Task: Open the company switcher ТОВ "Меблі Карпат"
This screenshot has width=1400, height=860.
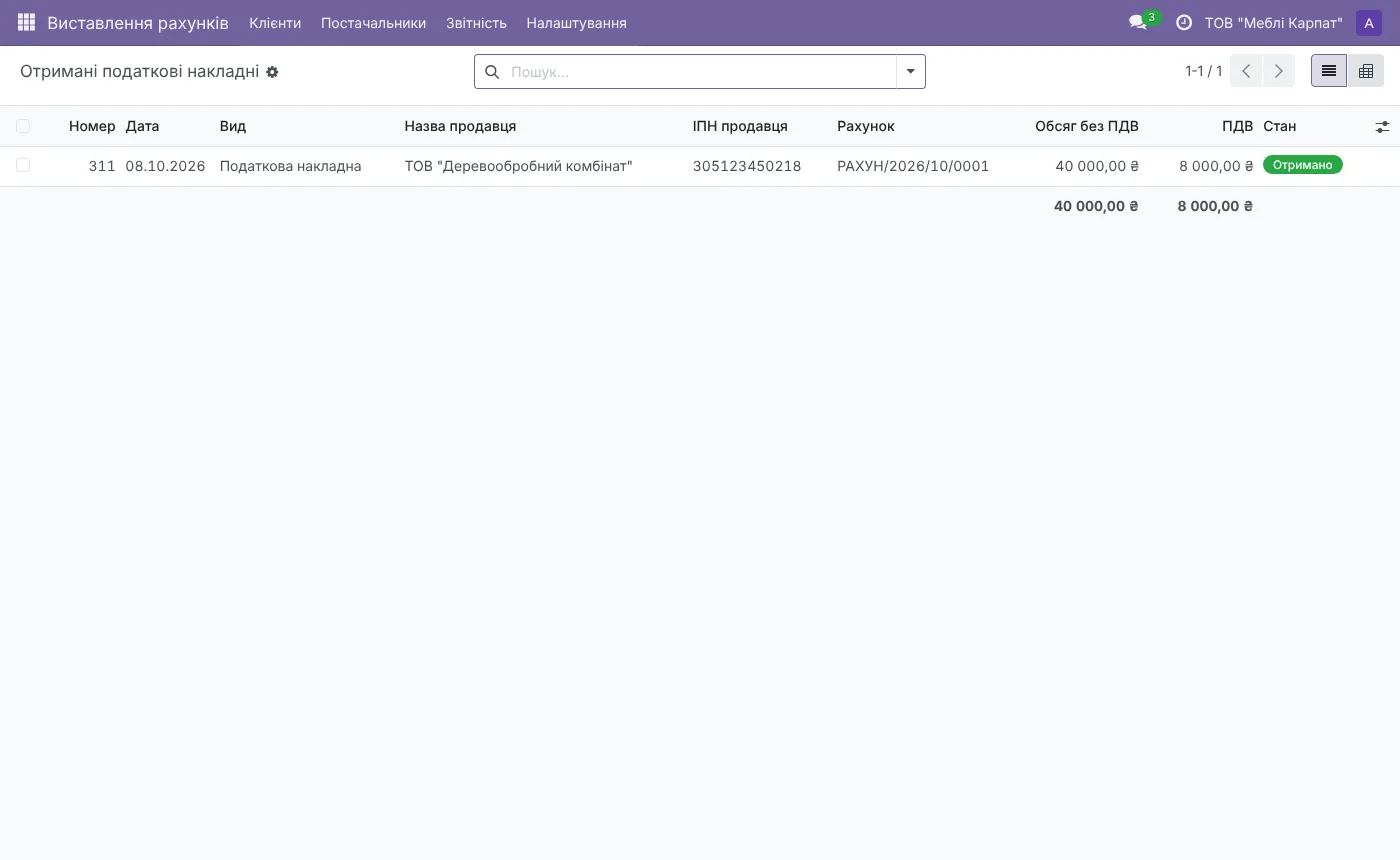Action: pos(1274,23)
